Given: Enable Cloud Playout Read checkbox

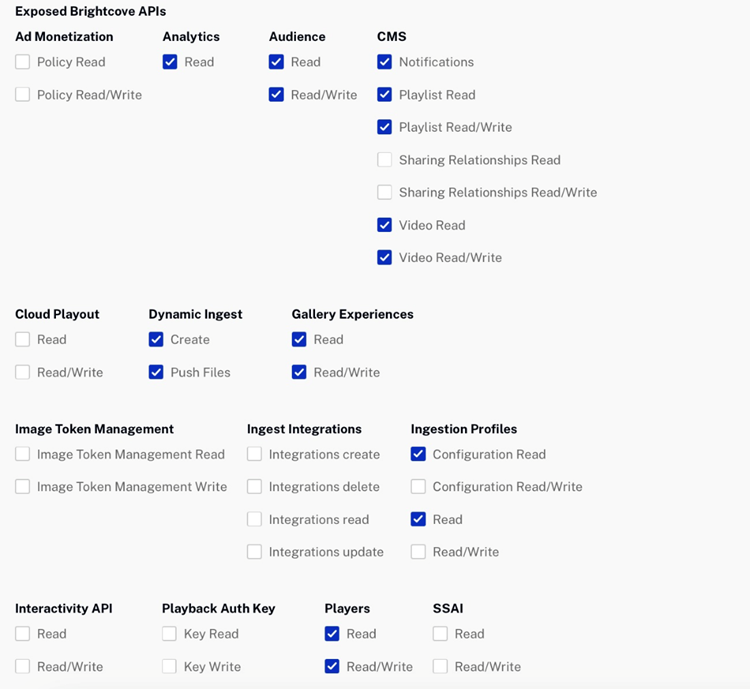Looking at the screenshot, I should point(23,340).
